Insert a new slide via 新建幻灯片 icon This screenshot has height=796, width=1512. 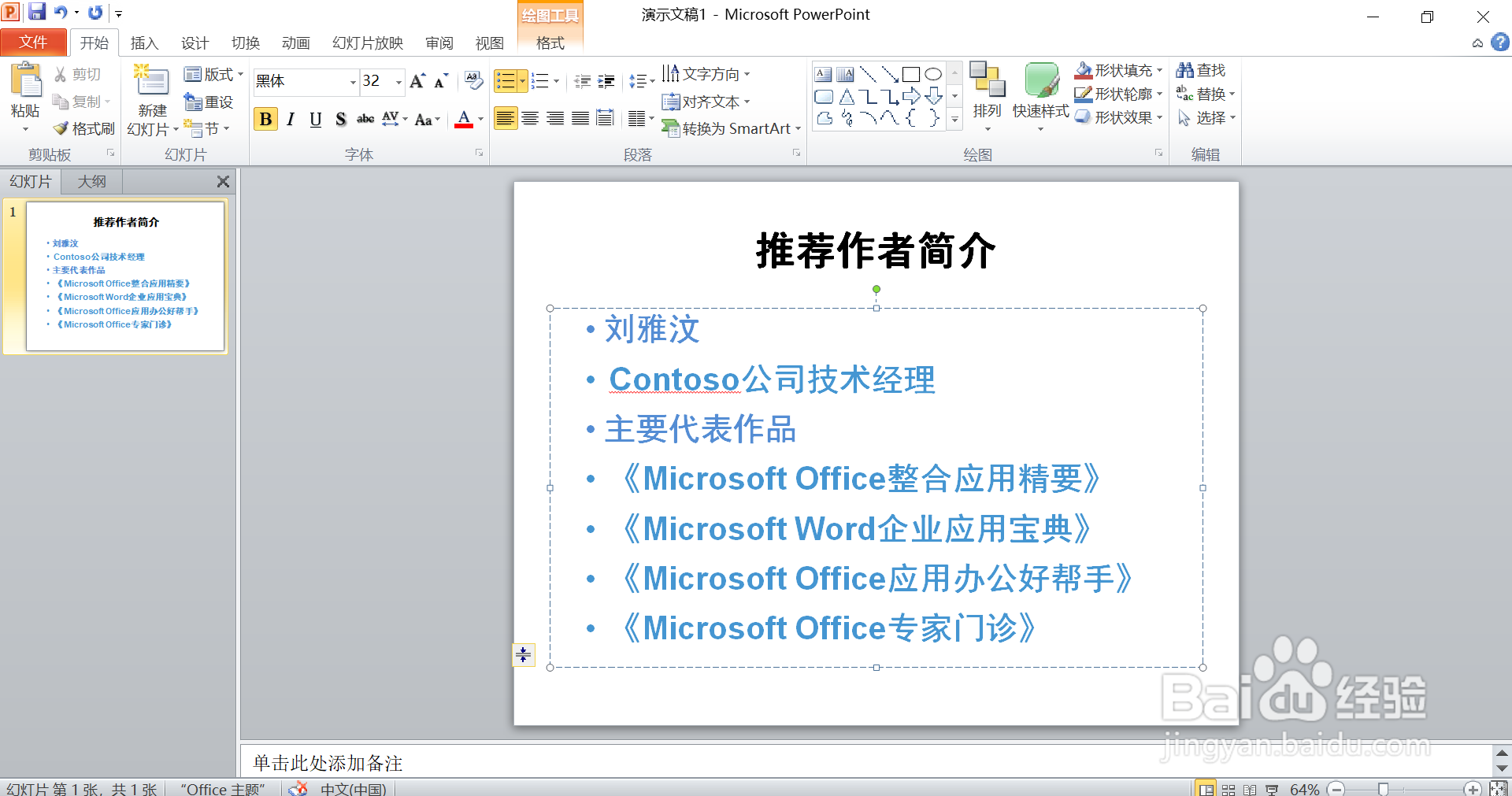pos(151,81)
